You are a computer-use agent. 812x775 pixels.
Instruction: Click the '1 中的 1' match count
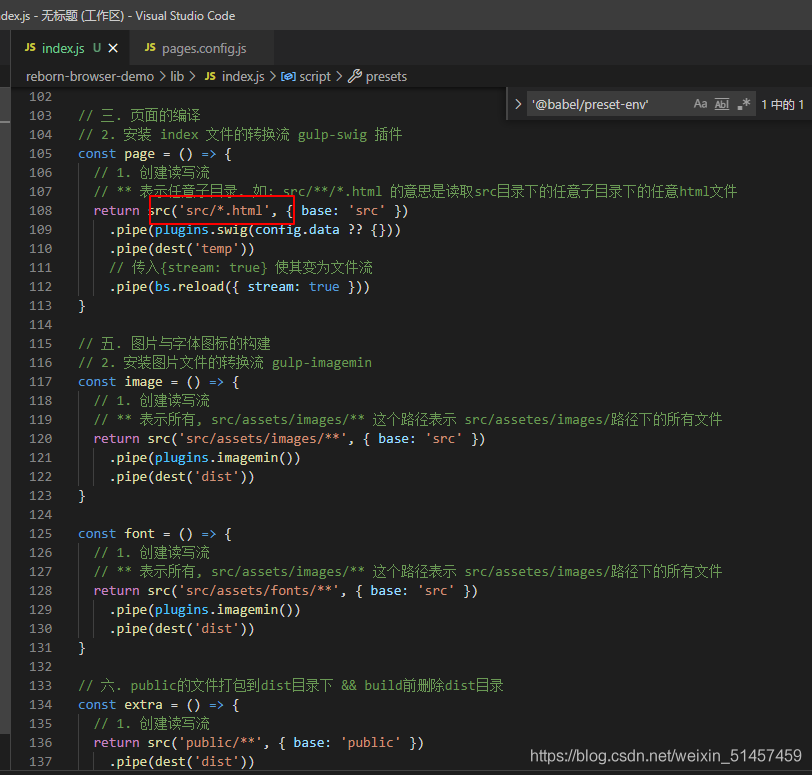point(782,105)
